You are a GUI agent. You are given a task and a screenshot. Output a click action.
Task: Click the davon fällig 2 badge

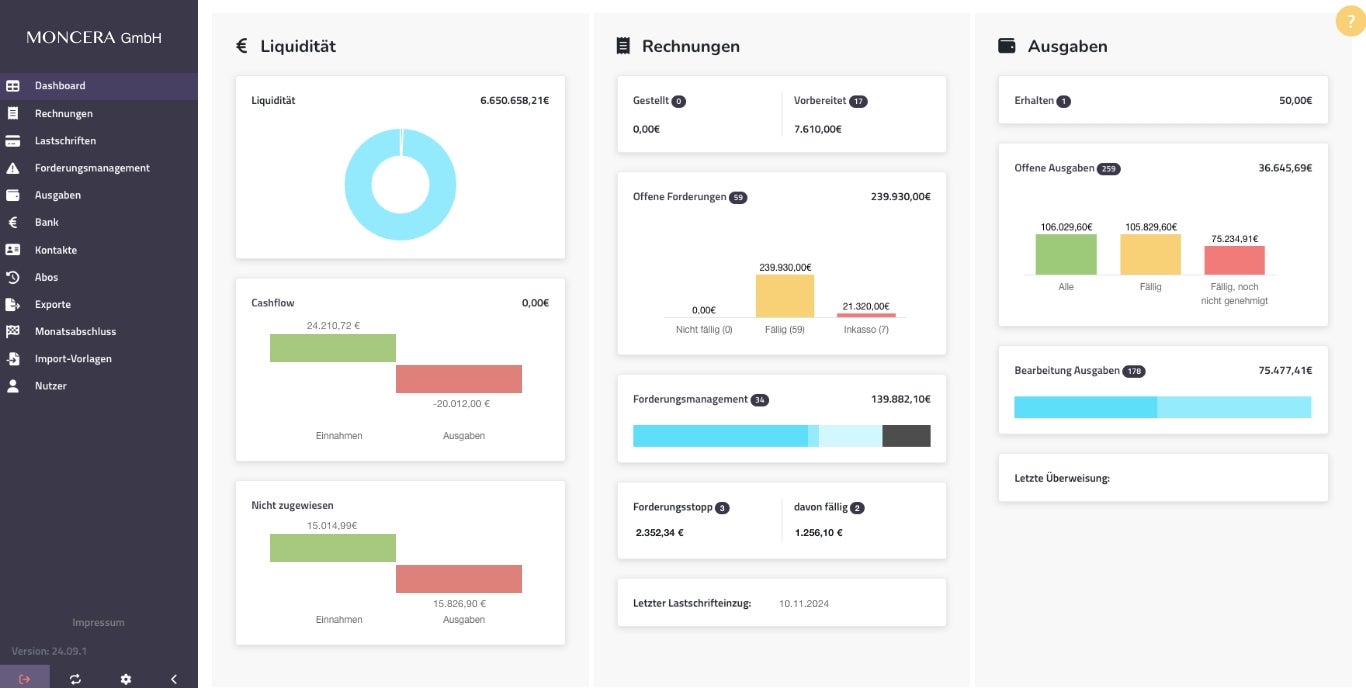click(857, 508)
